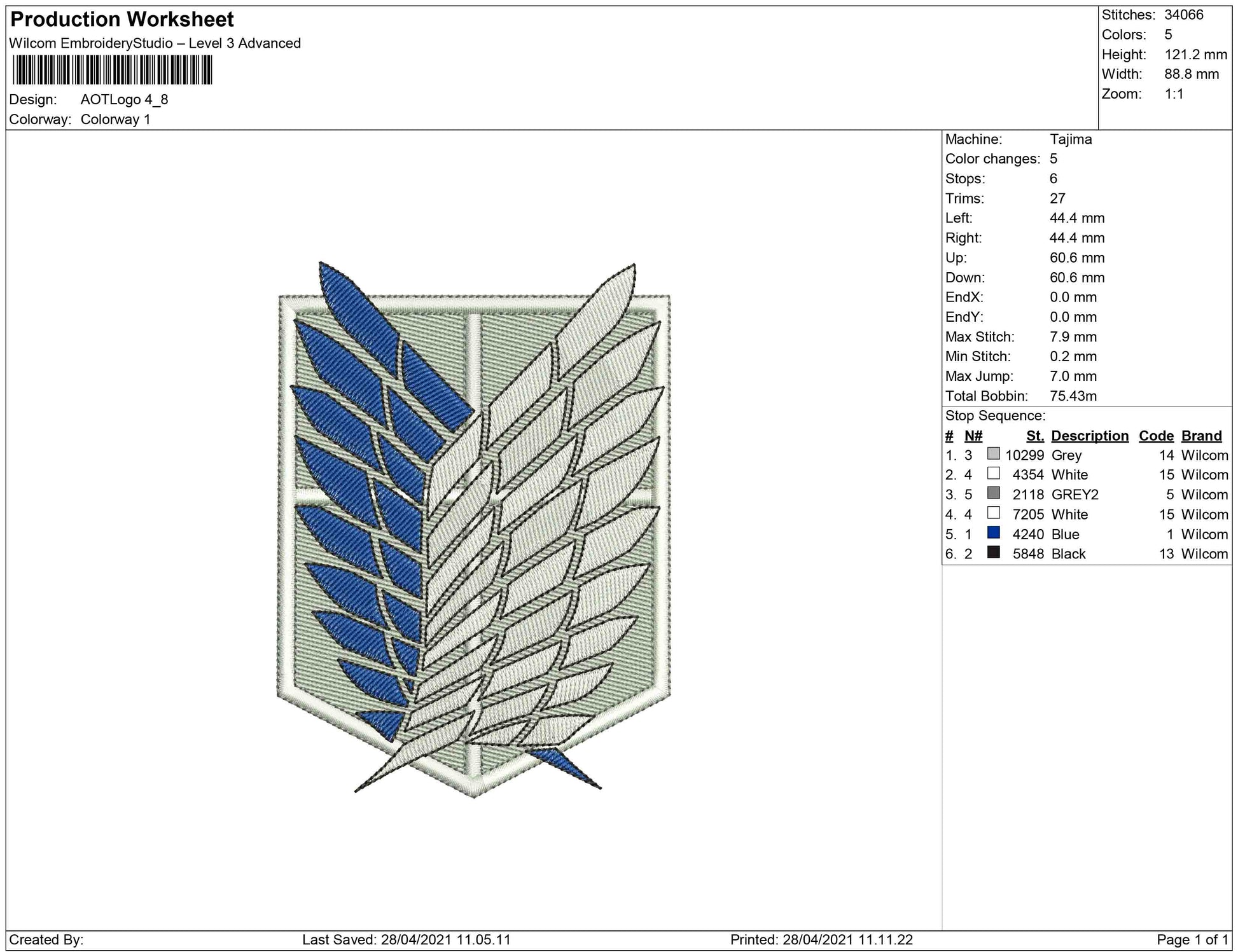Click the Description column header
Screen dimensions: 1238x952
click(1089, 436)
